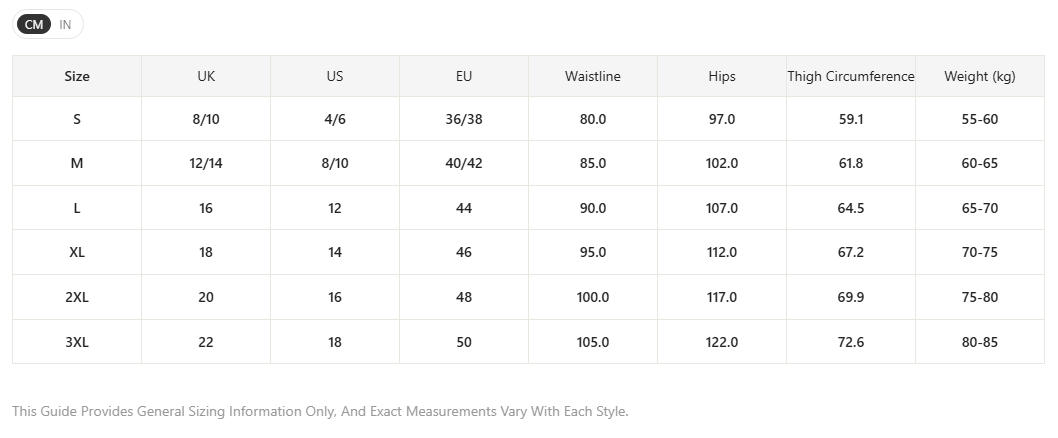Screen dimensions: 1058x438
Task: Click the Thigh Circumference header
Action: click(x=851, y=76)
